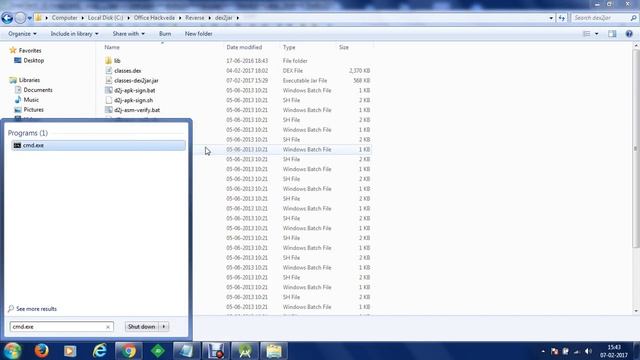
Task: Click the address bar refresh button
Action: pyautogui.click(x=562, y=18)
